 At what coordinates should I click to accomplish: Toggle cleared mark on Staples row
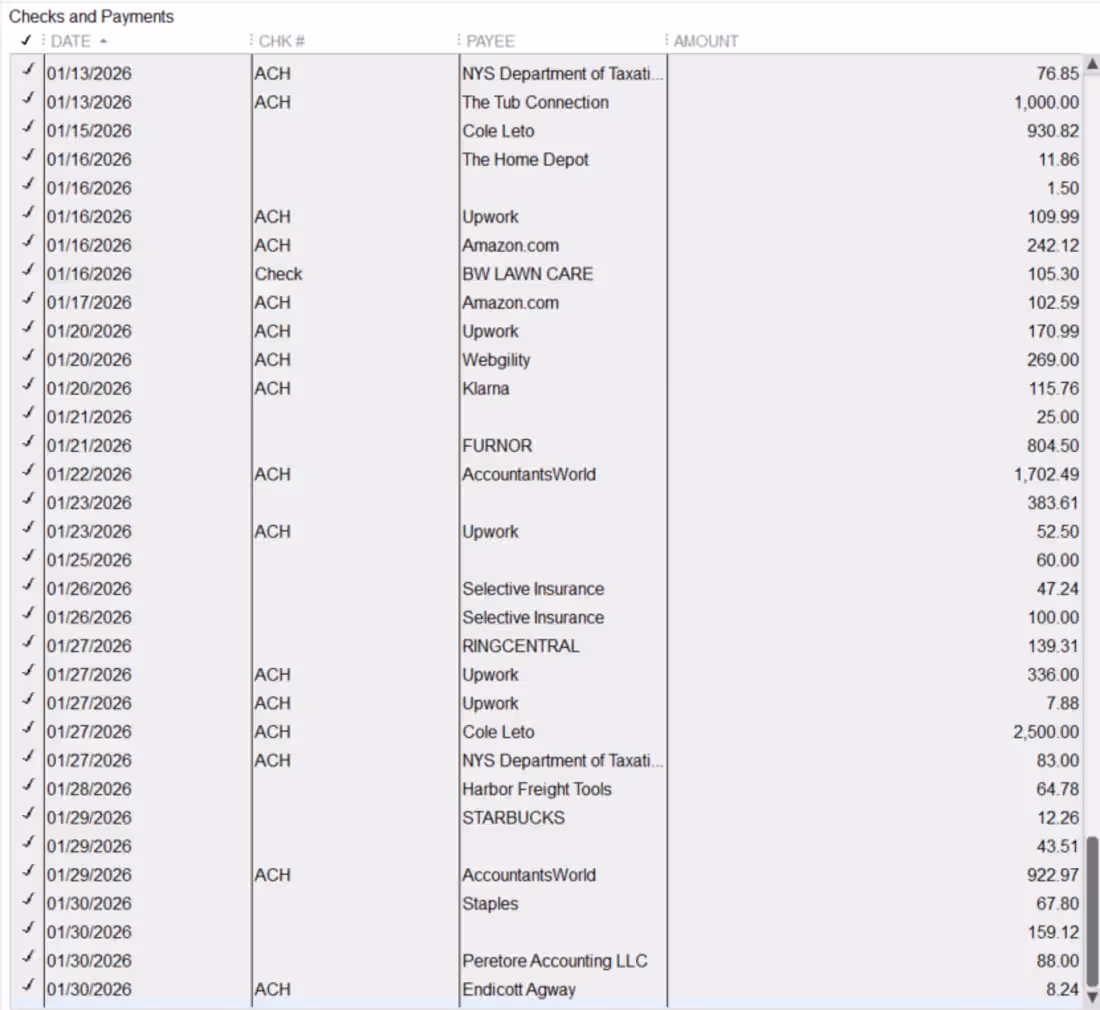click(x=28, y=901)
